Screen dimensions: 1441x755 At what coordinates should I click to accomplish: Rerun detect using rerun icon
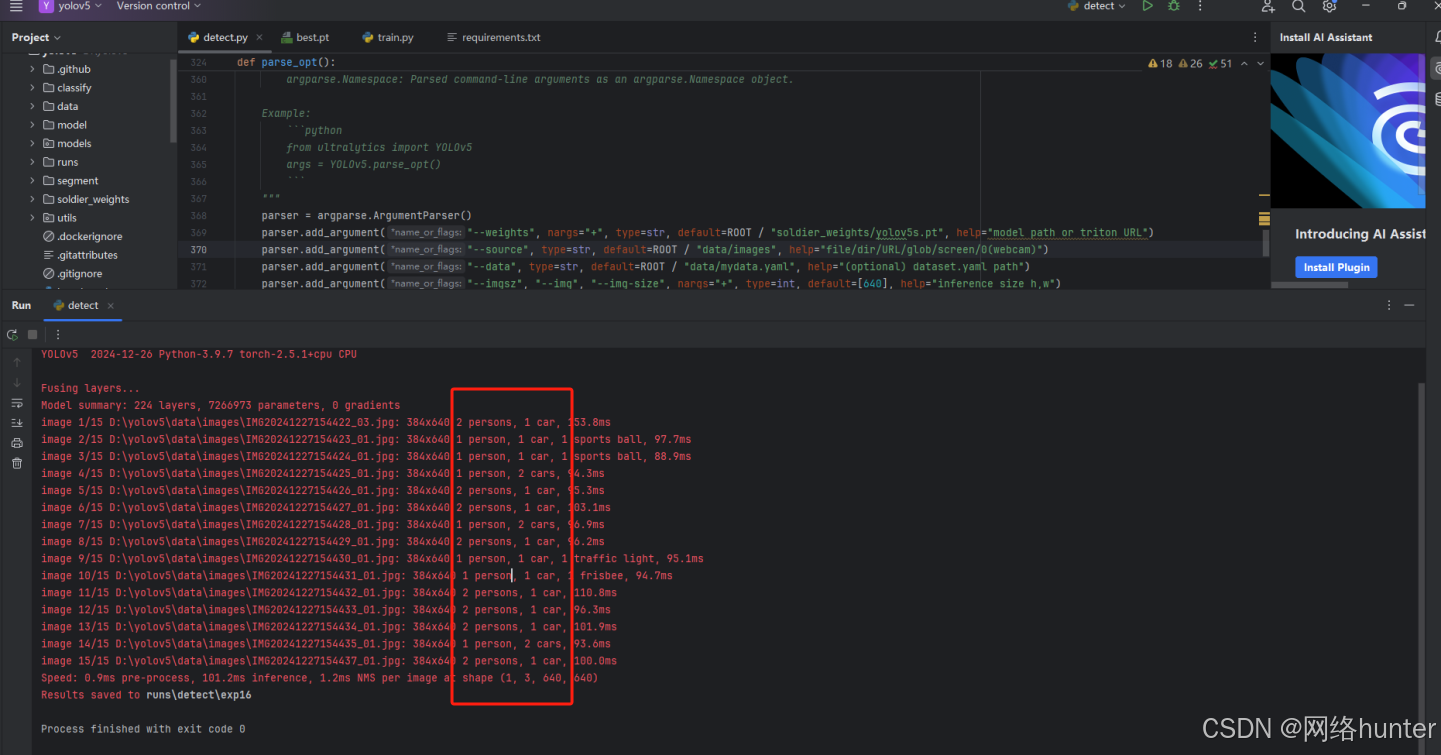pyautogui.click(x=13, y=334)
